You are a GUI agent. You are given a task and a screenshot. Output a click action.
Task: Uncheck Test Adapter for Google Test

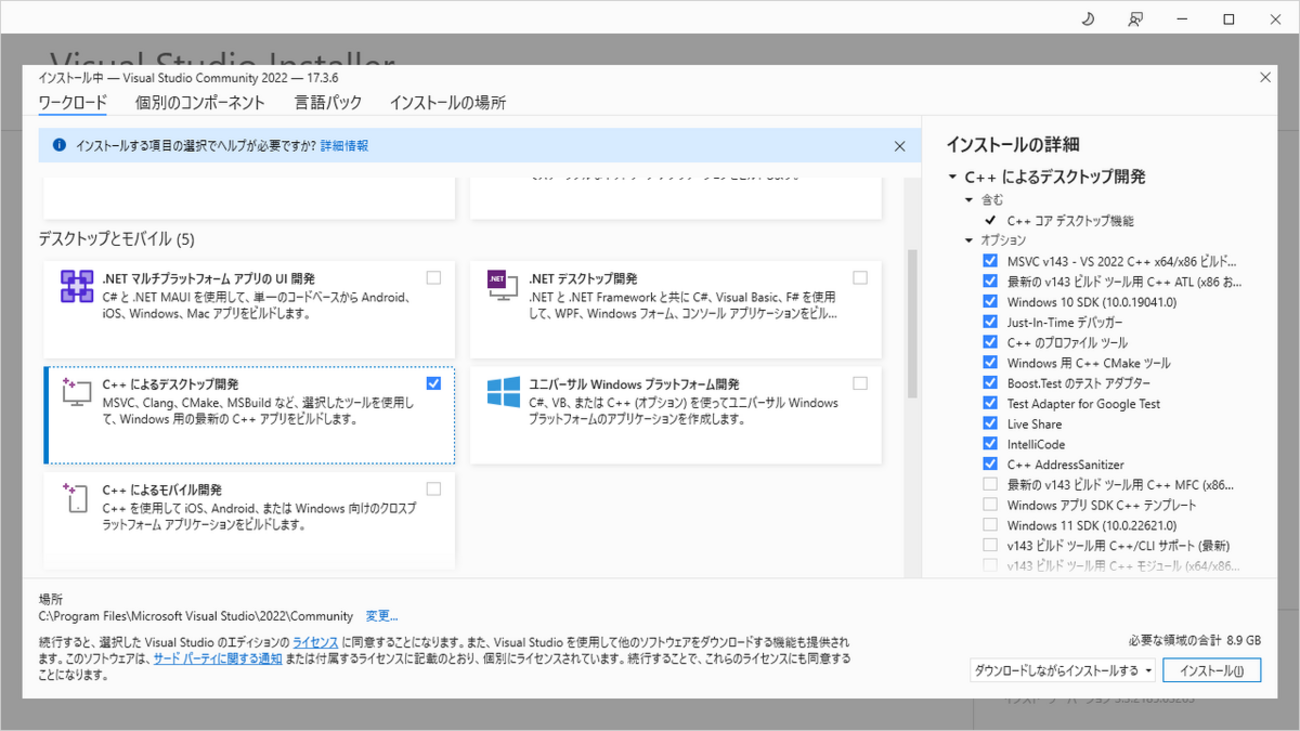[990, 403]
